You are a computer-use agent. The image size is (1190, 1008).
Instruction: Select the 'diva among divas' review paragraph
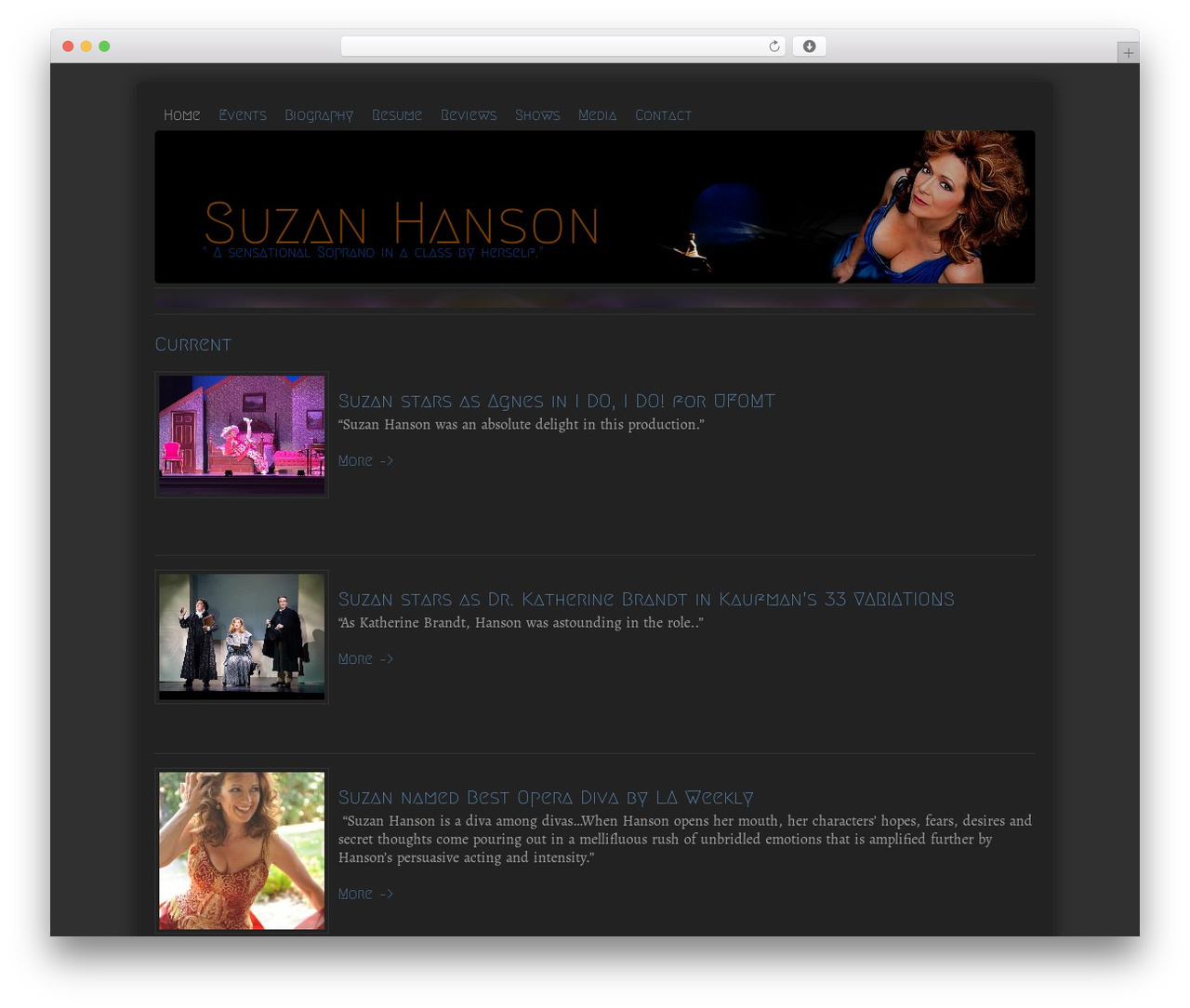[685, 839]
